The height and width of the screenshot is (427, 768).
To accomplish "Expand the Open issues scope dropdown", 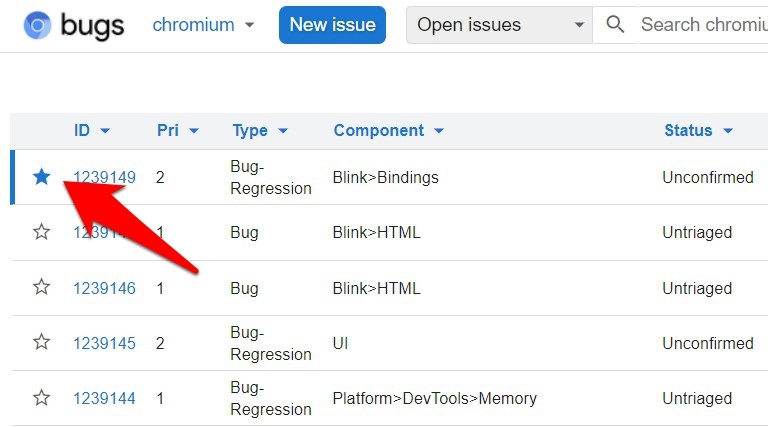I will (x=499, y=24).
